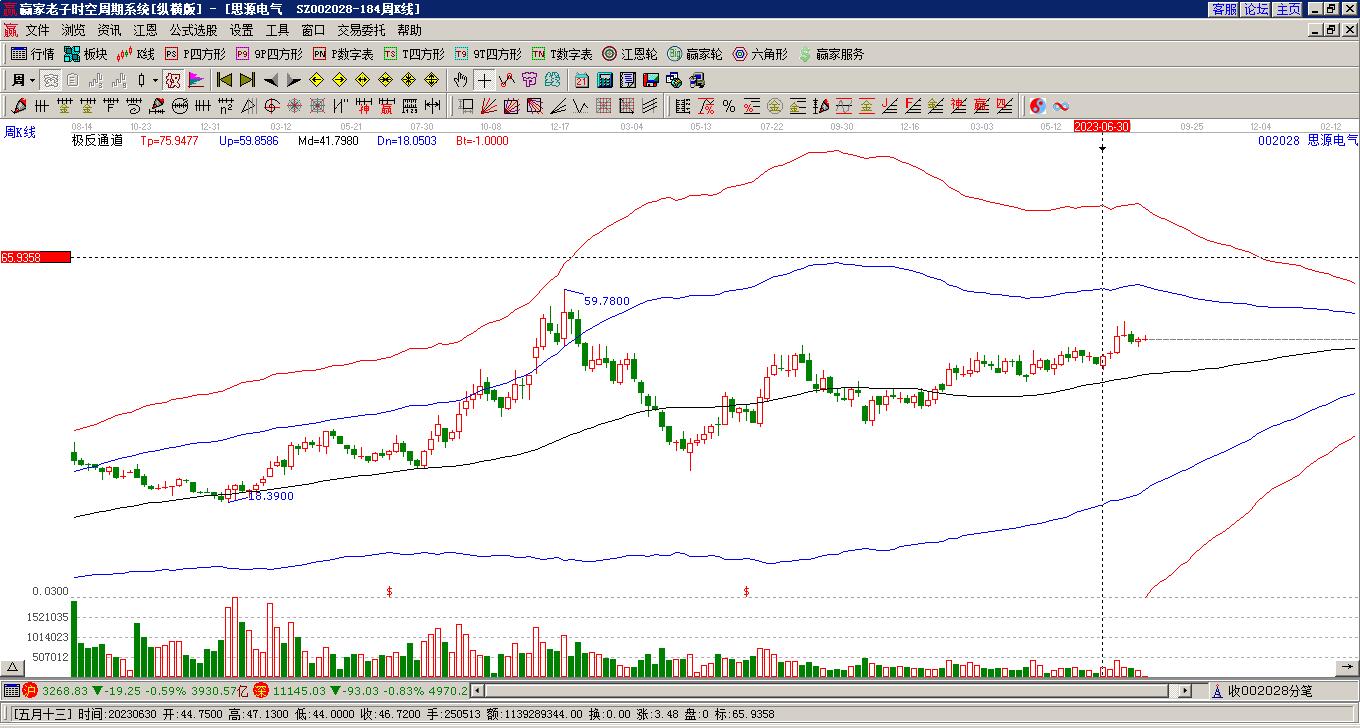Select the red pencil drawing tool
1360x728 pixels.
pos(19,106)
